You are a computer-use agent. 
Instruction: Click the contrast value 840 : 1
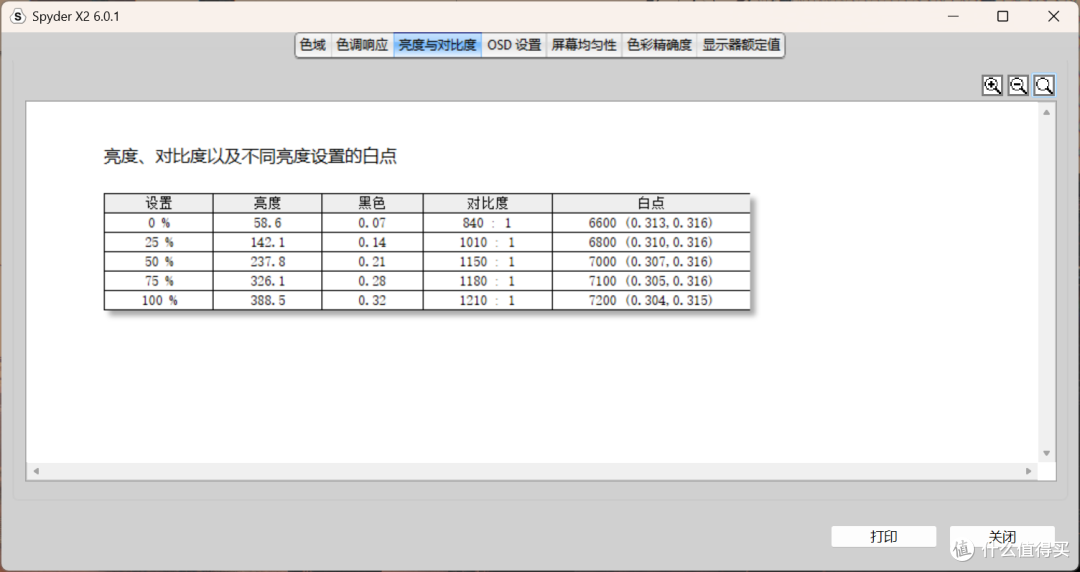point(488,223)
